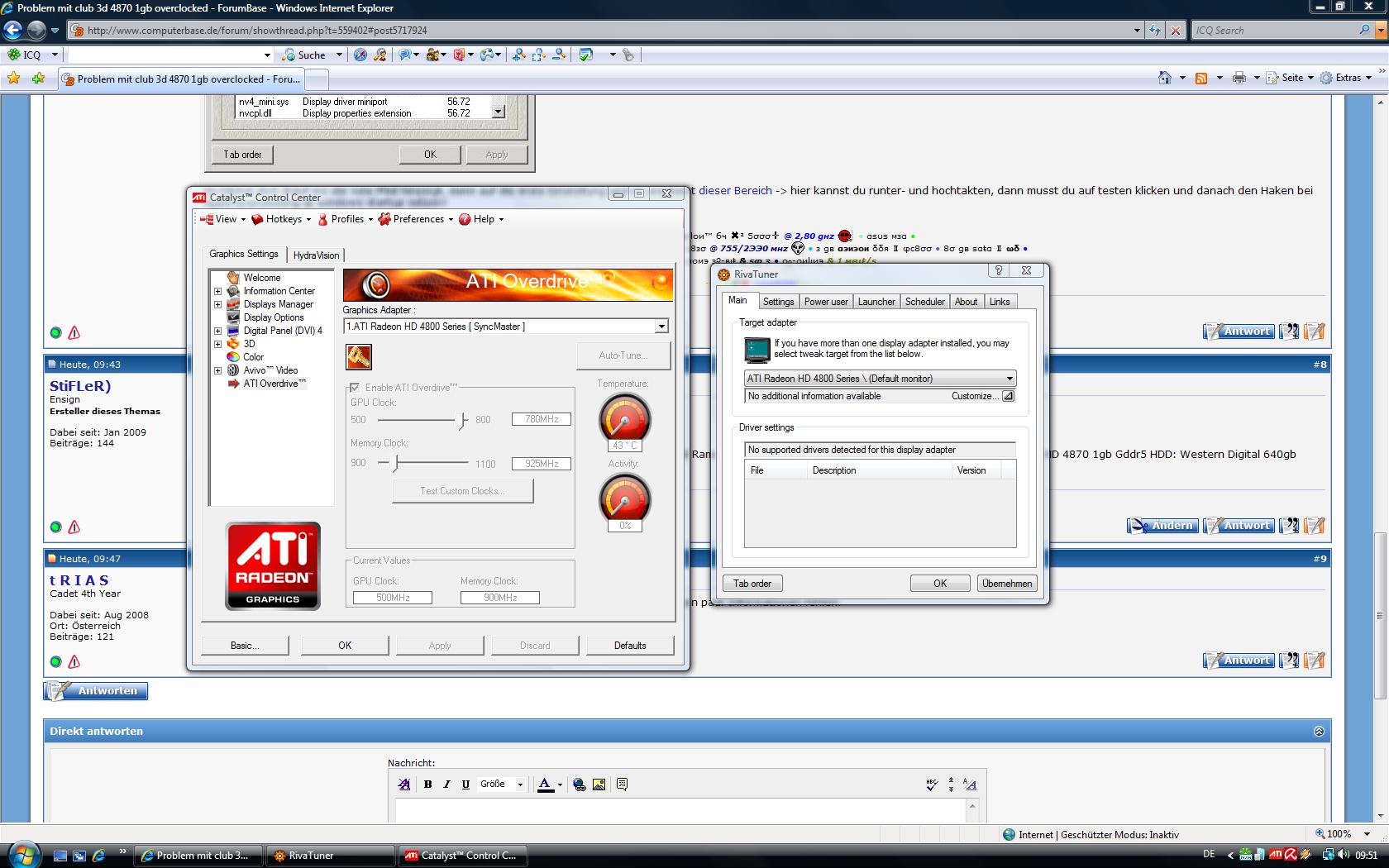Viewport: 1389px width, 868px height.
Task: Click the insert image icon in reply editor
Action: 599,785
